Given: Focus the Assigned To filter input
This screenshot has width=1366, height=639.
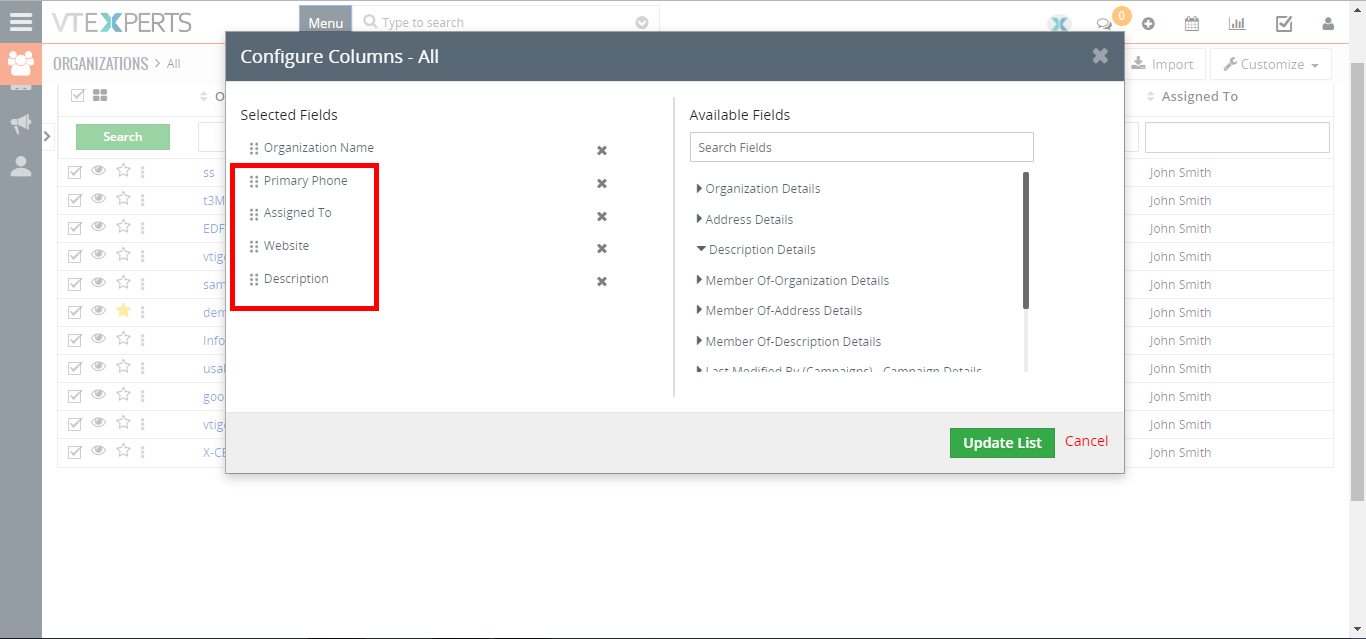Looking at the screenshot, I should (x=1237, y=137).
